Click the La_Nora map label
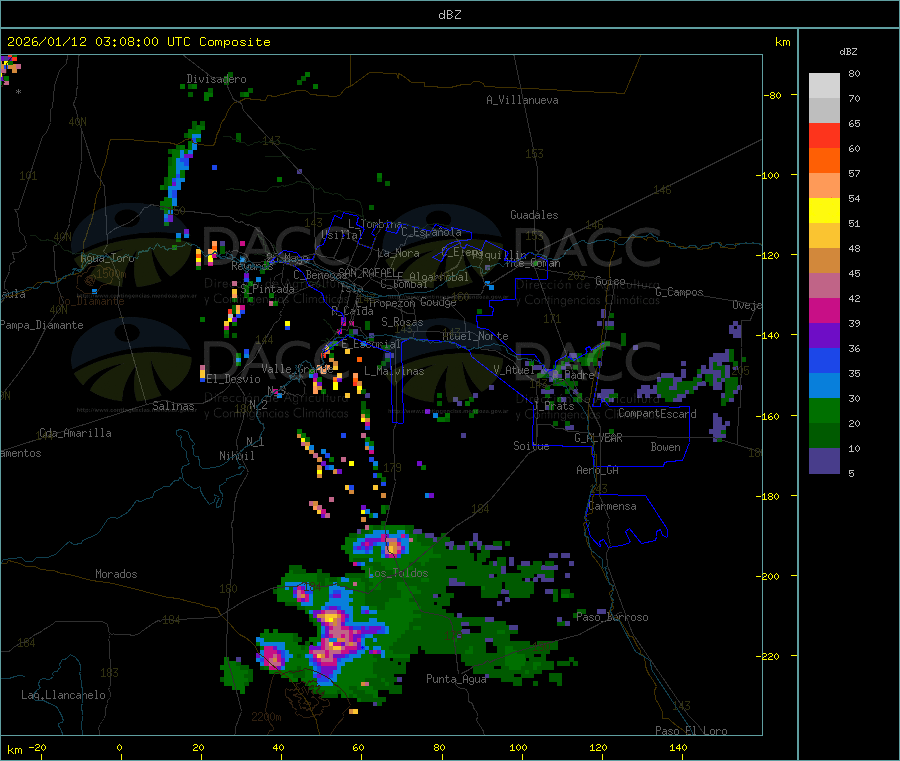The height and width of the screenshot is (761, 900). coord(398,253)
